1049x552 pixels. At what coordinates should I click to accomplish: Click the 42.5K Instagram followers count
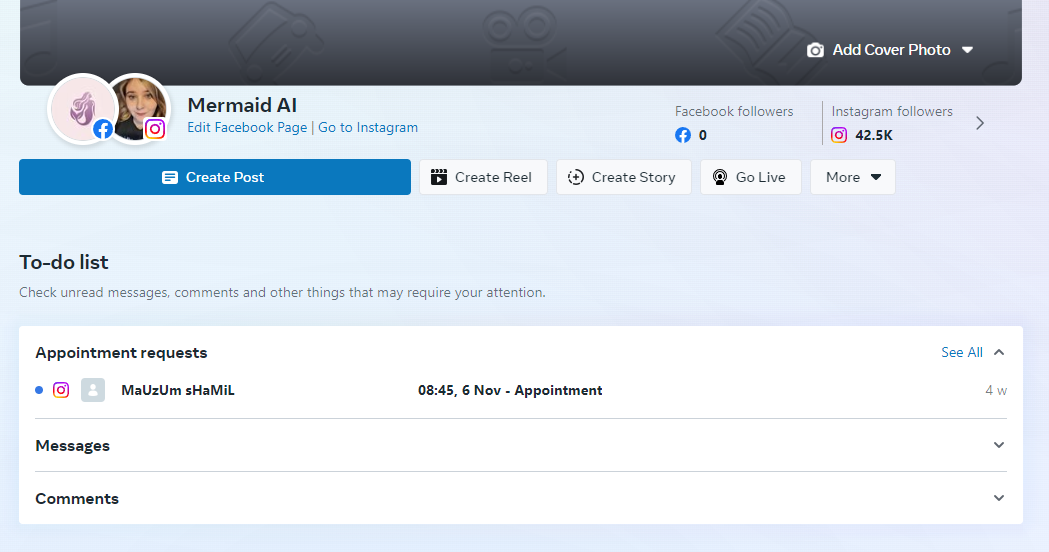coord(874,135)
